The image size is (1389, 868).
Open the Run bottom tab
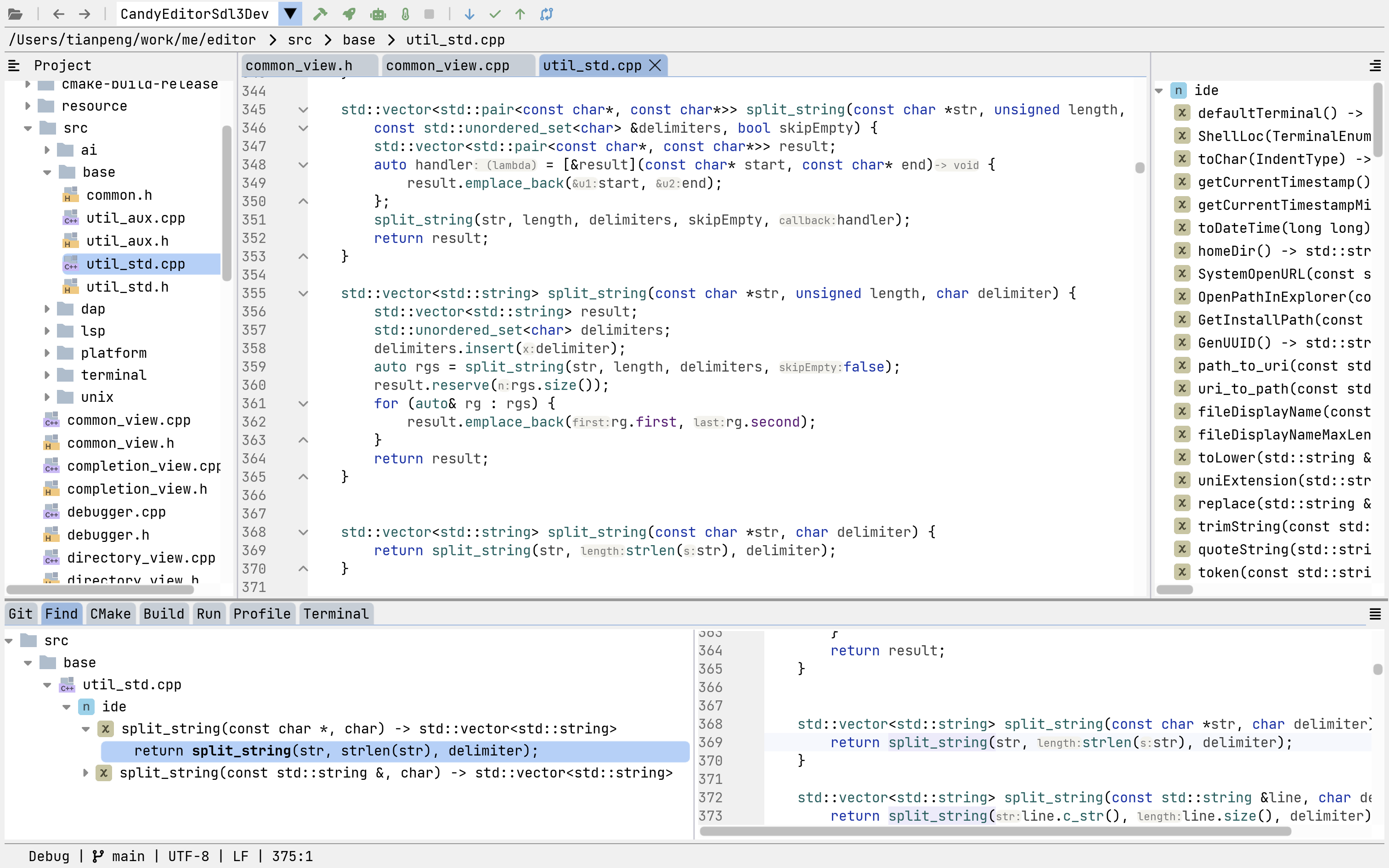(x=209, y=614)
